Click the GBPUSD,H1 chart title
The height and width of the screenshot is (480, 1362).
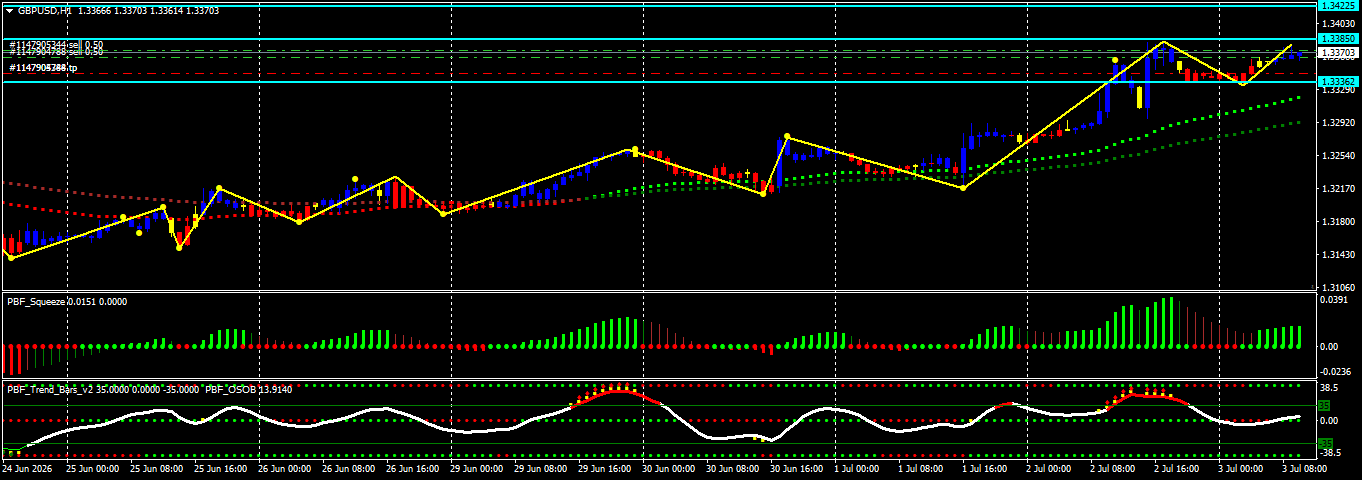coord(44,10)
